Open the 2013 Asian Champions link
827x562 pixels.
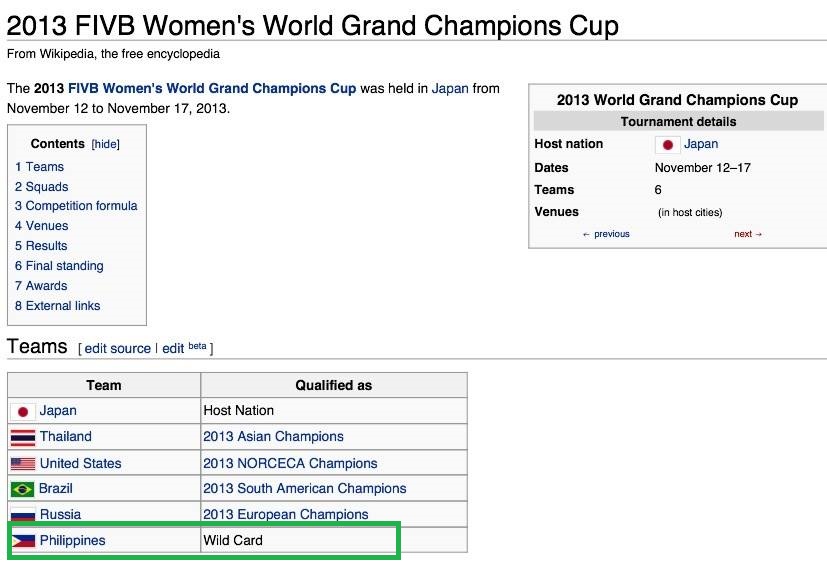[x=273, y=437]
